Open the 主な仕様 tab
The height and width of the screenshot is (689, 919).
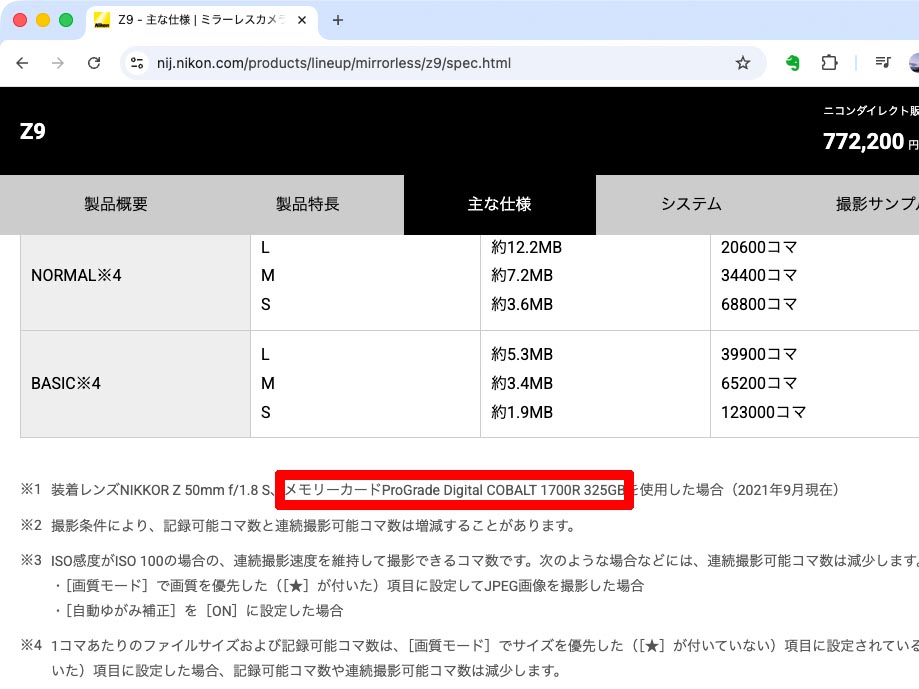pyautogui.click(x=499, y=204)
